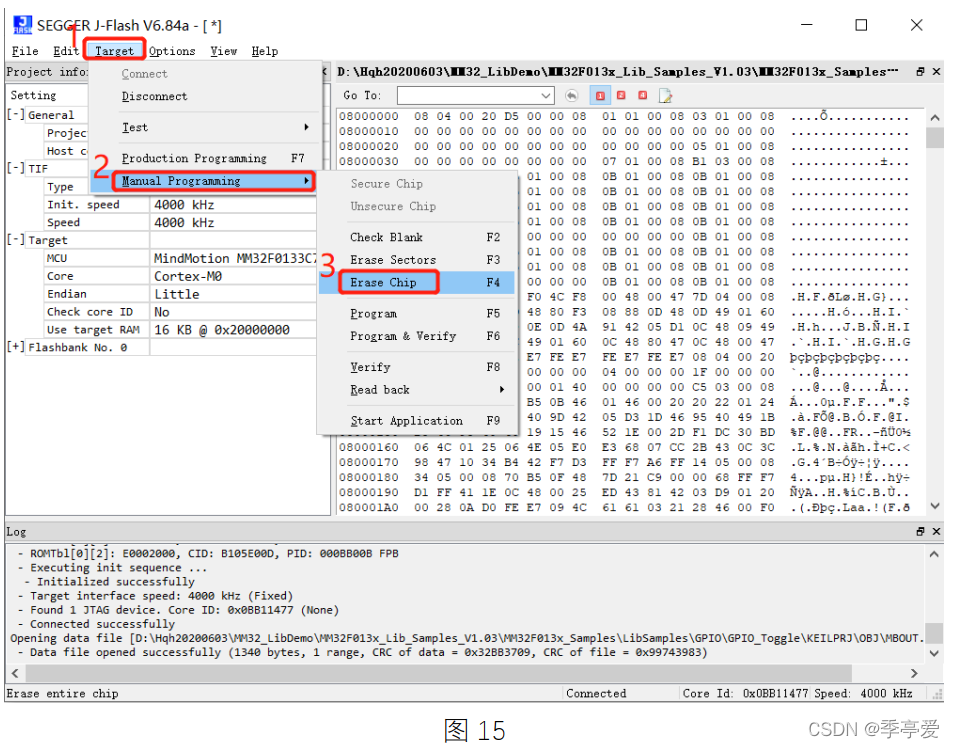The width and height of the screenshot is (954, 748).
Task: Click inside the Go To address field
Action: point(468,96)
